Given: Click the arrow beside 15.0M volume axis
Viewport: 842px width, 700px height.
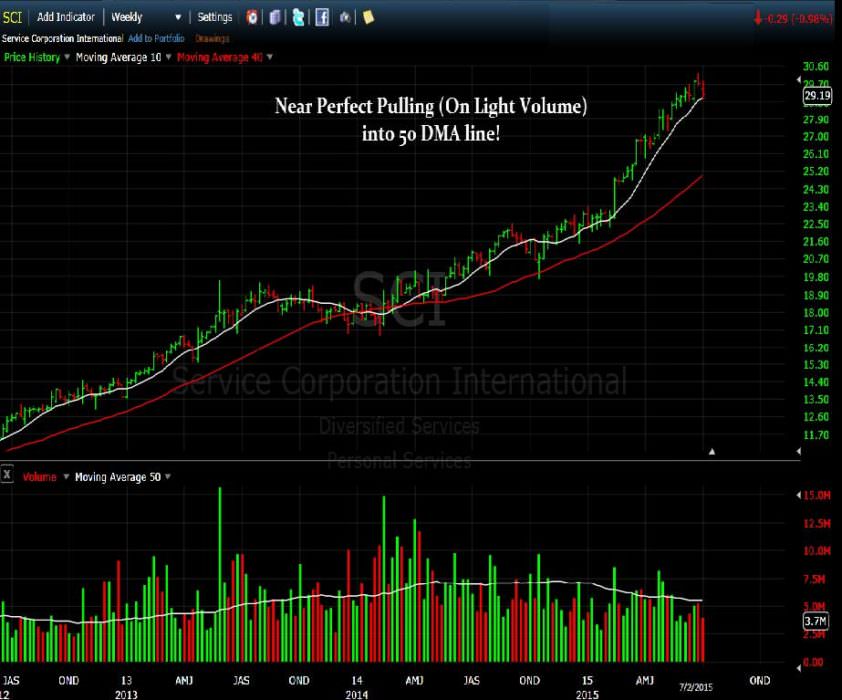Looking at the screenshot, I should (x=799, y=495).
